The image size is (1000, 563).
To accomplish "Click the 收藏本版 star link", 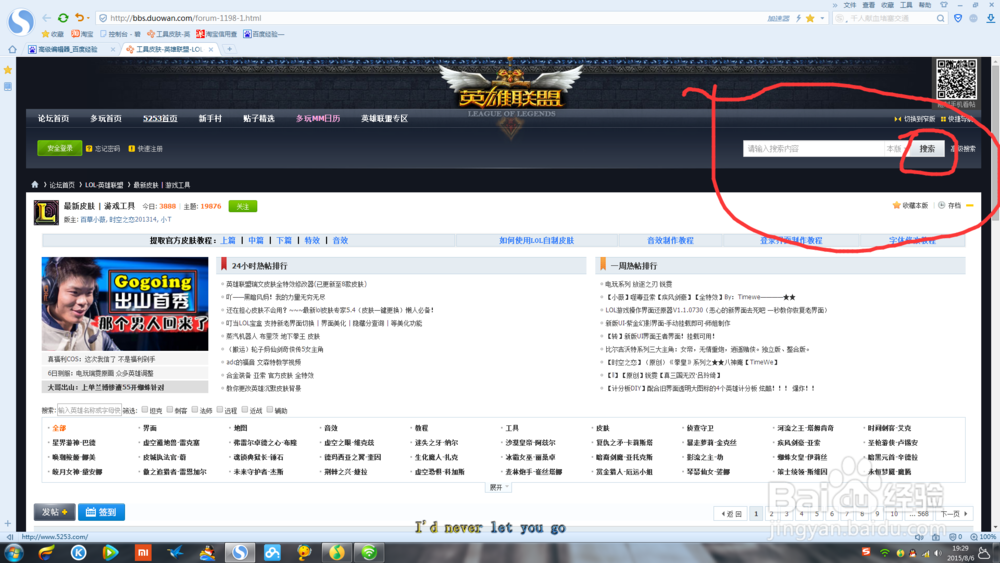I will [910, 205].
